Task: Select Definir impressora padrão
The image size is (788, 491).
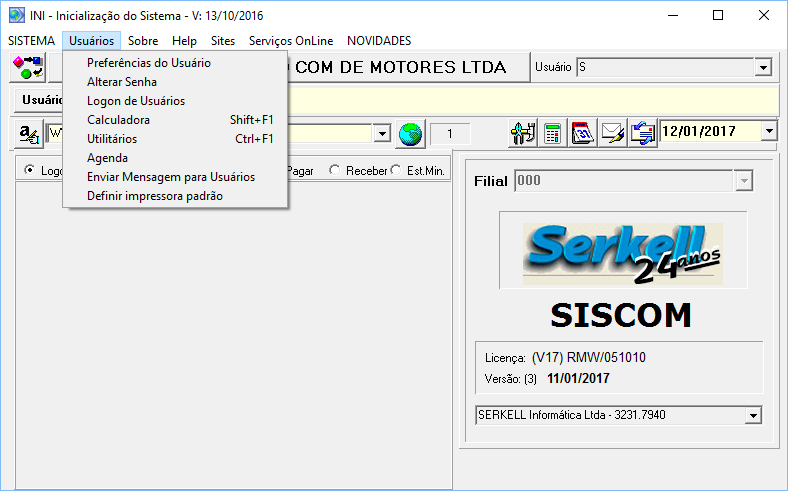Action: point(175,196)
